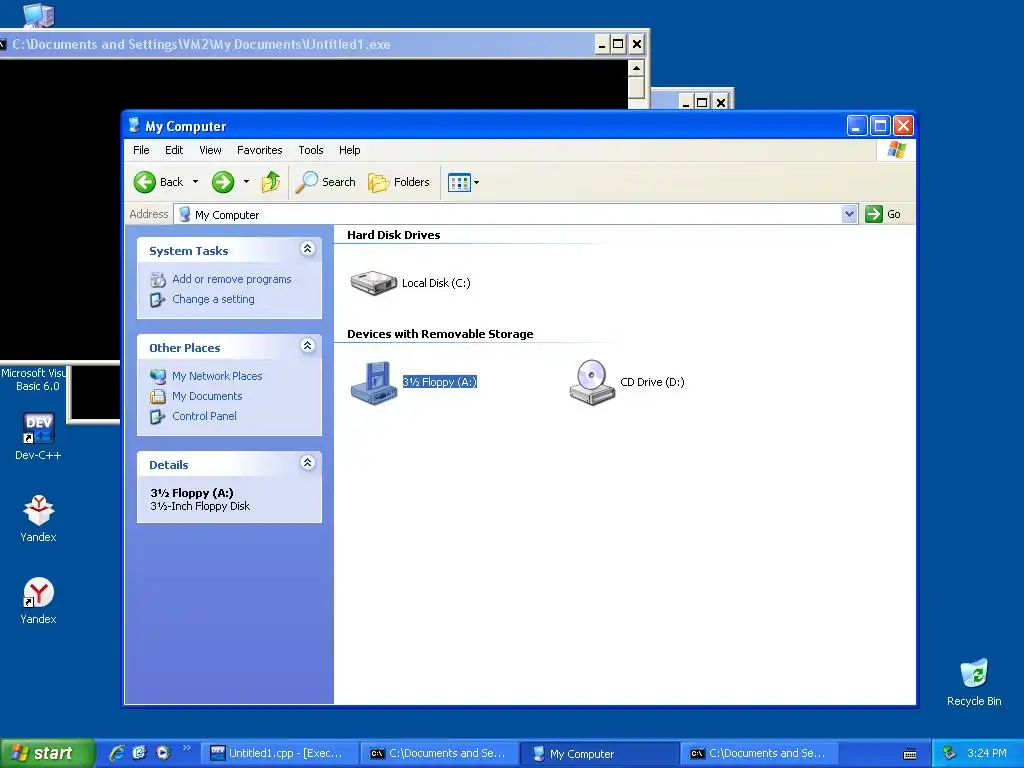Click the network tray icon near clock
This screenshot has width=1024, height=768.
pos(950,754)
